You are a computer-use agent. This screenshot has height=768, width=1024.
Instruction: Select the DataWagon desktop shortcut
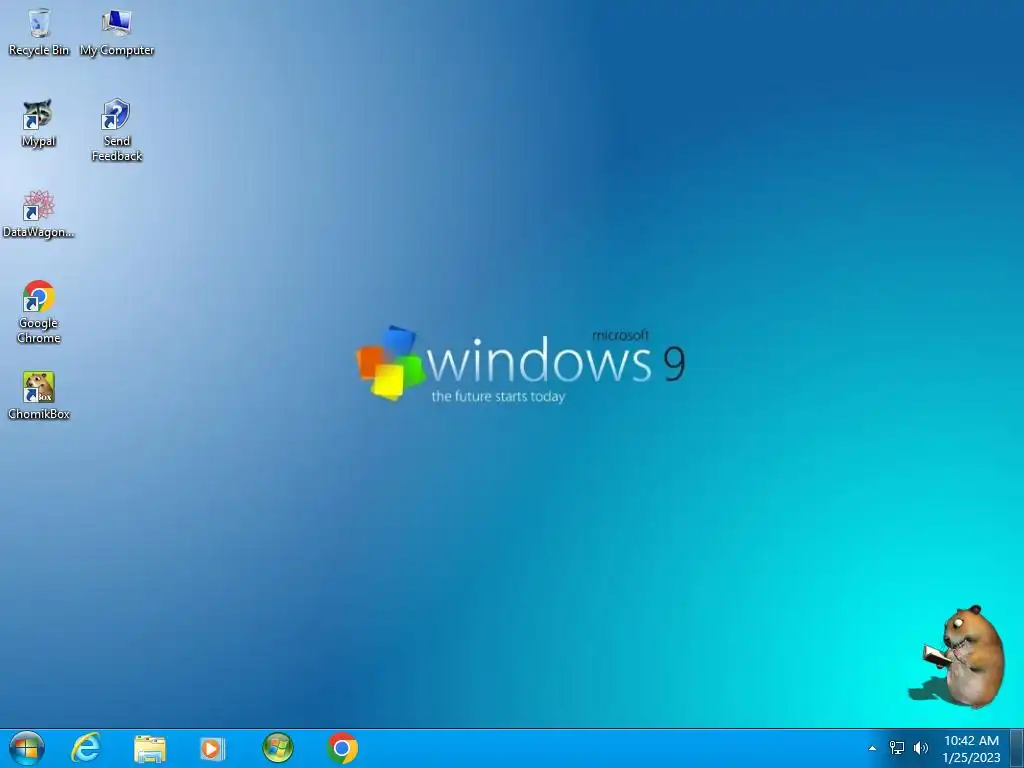39,214
